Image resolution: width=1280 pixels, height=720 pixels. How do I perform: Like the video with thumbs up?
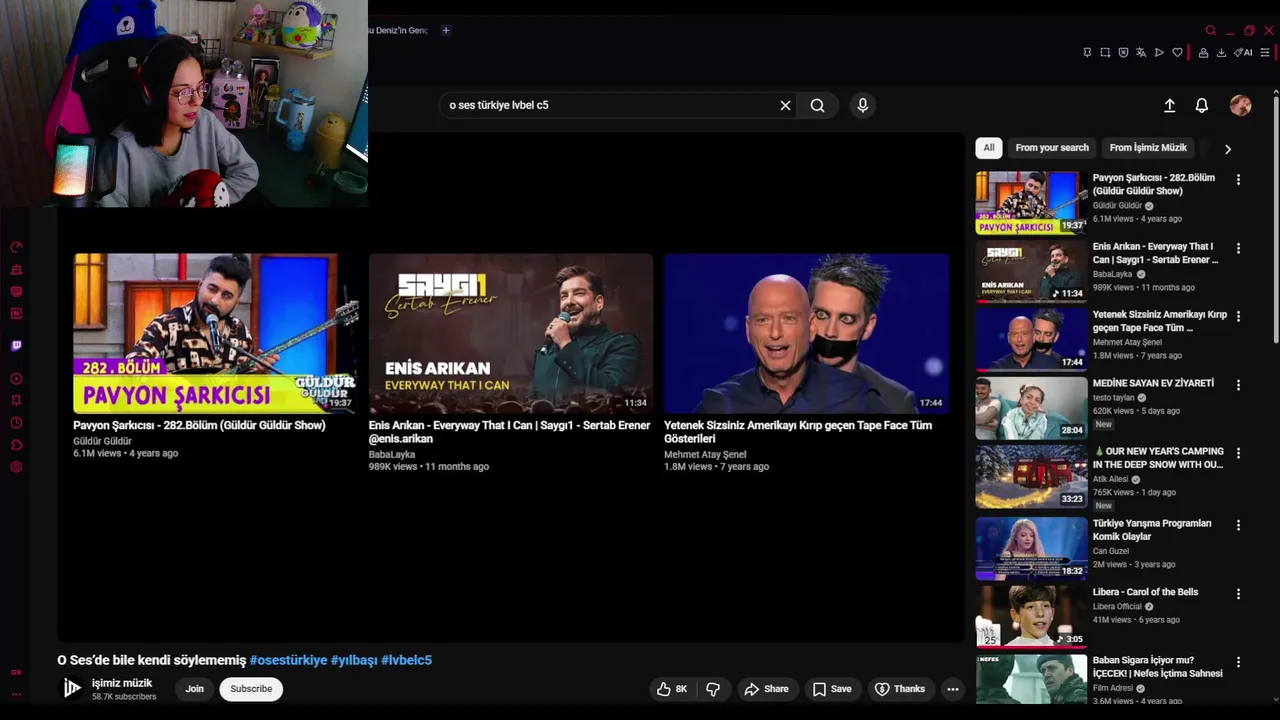pyautogui.click(x=672, y=689)
